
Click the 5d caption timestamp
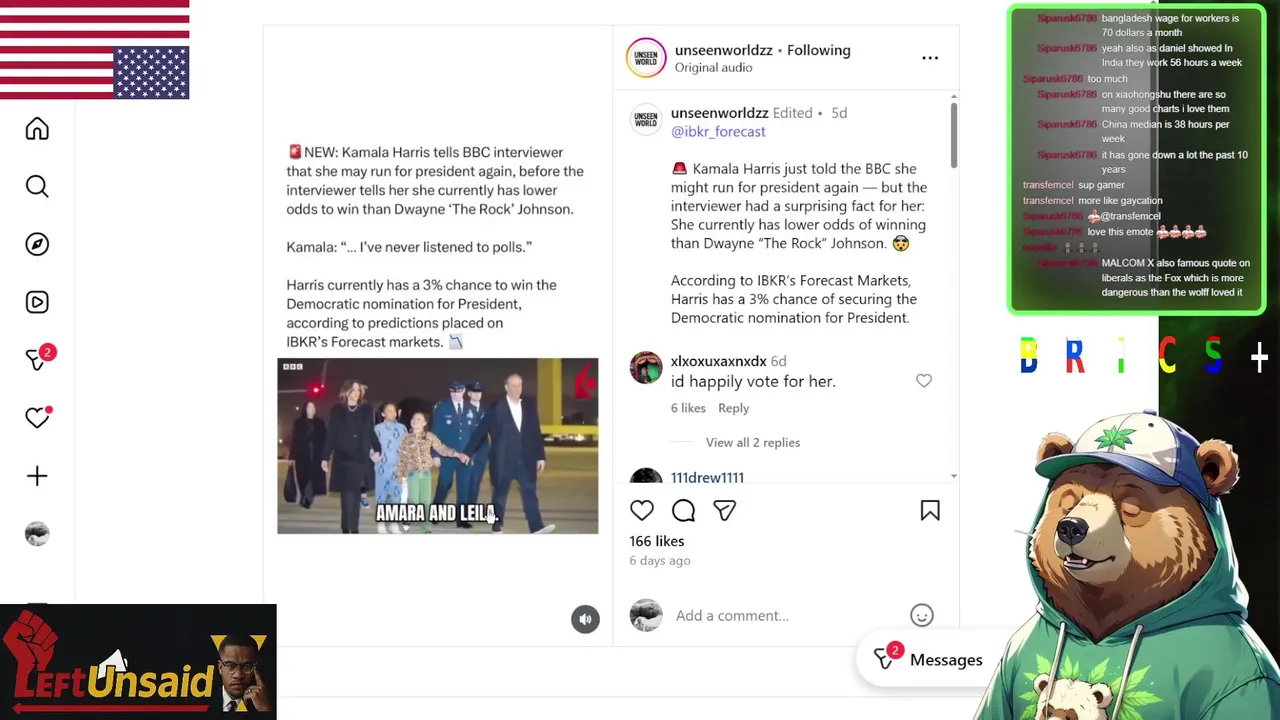tap(839, 113)
